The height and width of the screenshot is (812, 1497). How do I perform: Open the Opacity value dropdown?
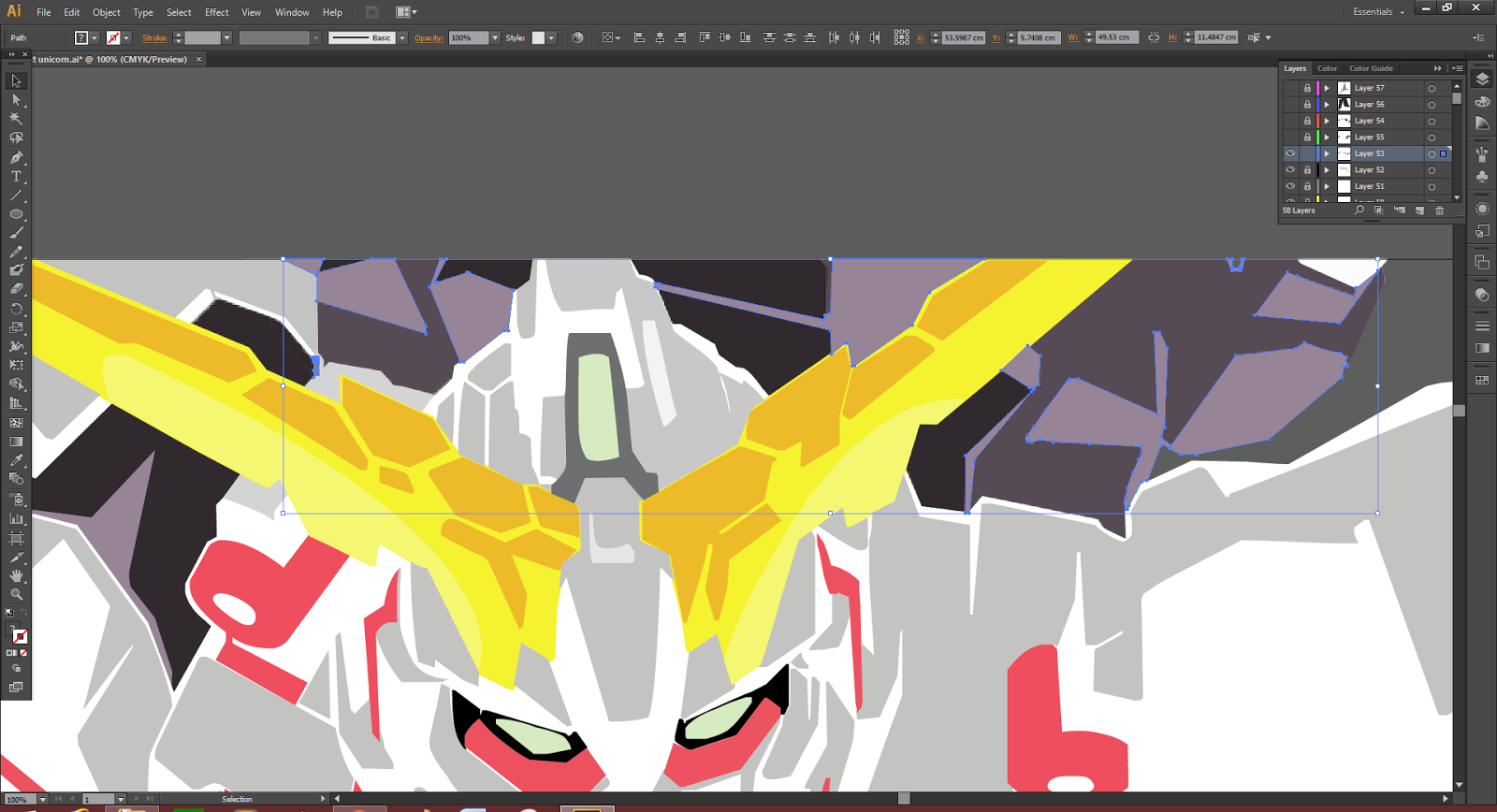click(x=495, y=37)
